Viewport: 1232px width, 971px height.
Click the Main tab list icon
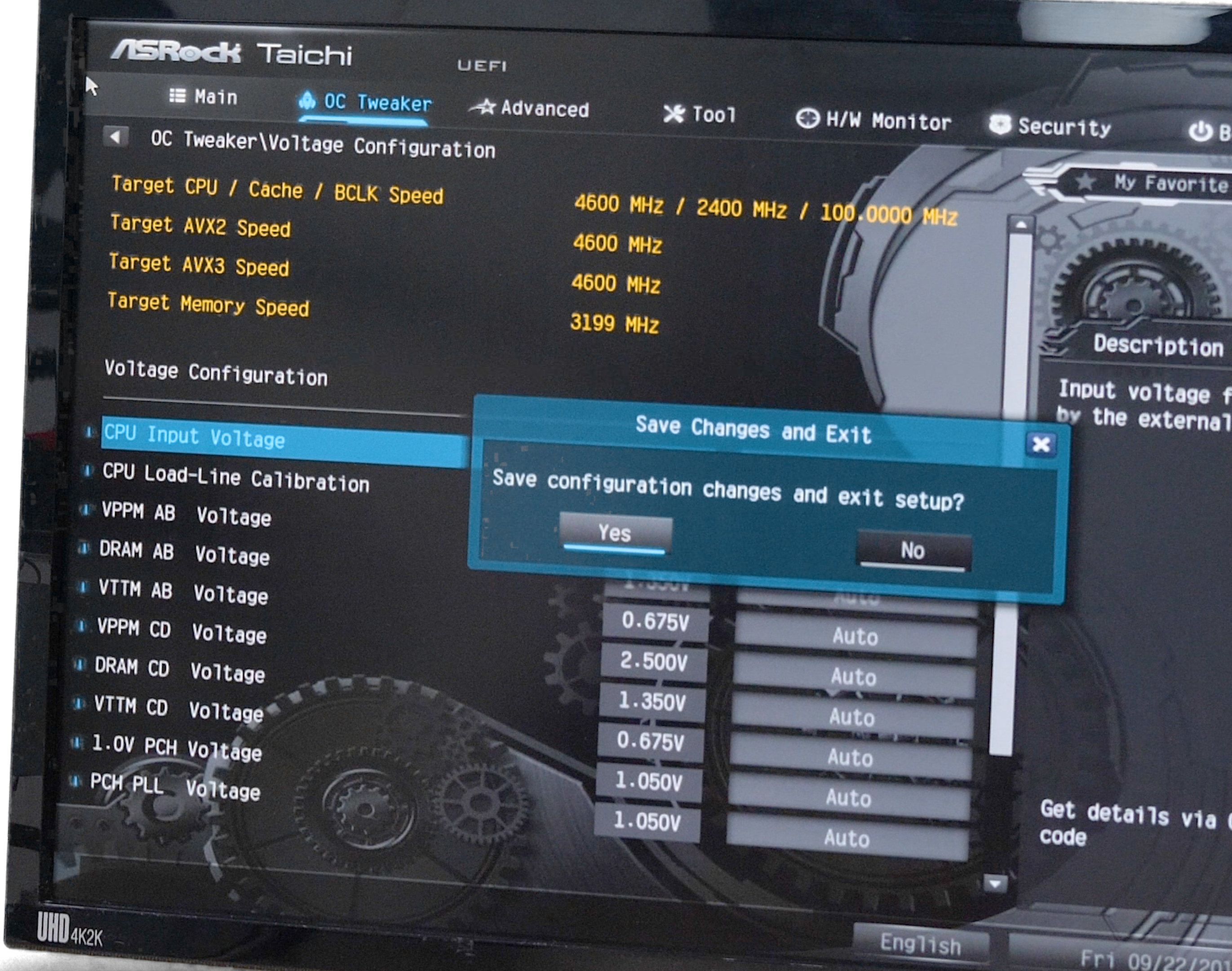tap(177, 95)
